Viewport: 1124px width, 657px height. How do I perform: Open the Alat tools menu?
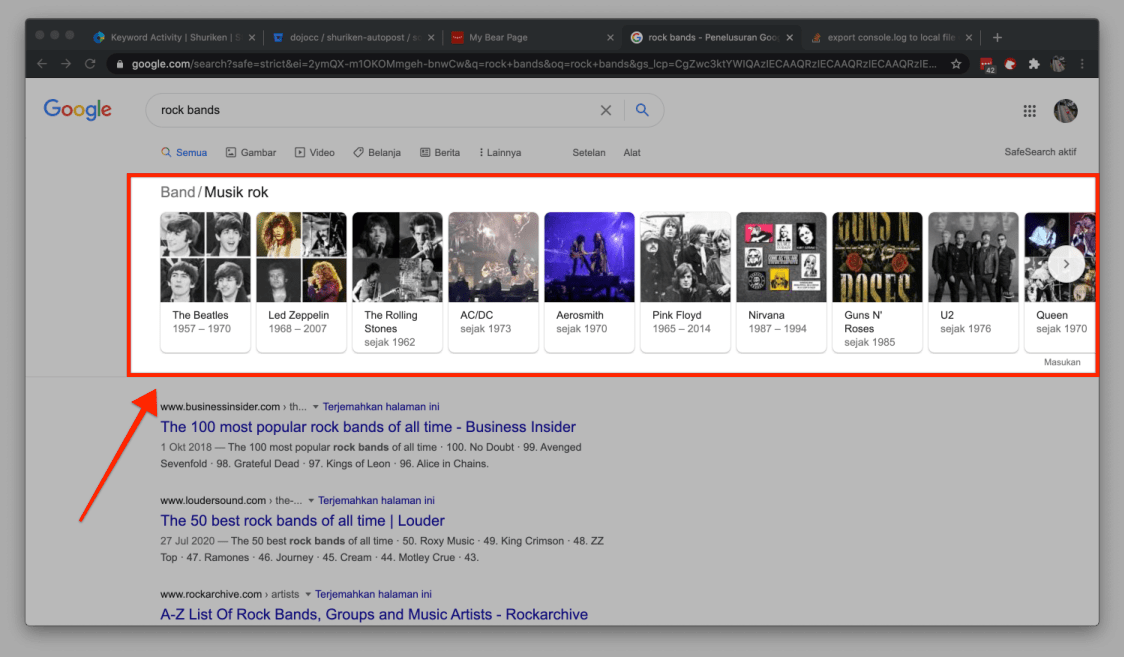click(632, 153)
